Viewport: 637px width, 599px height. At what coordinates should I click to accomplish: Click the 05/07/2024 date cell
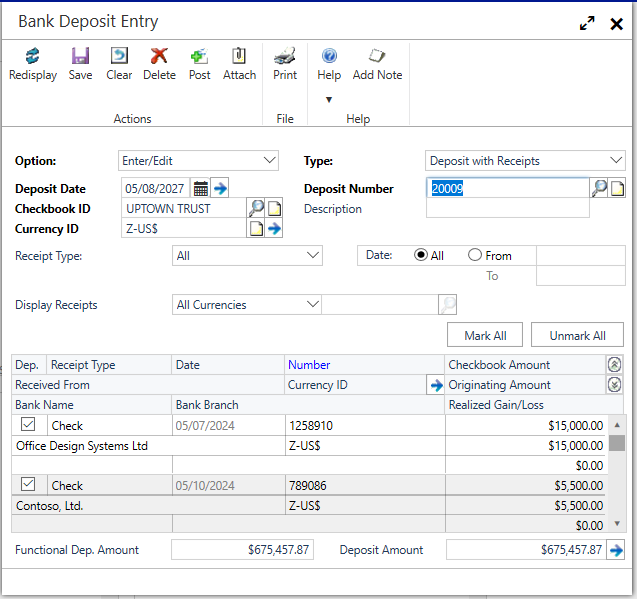(x=228, y=425)
